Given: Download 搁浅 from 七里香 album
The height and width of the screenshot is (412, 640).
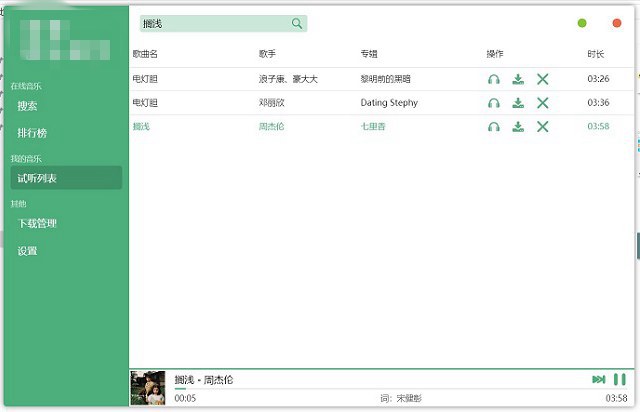Looking at the screenshot, I should [518, 127].
